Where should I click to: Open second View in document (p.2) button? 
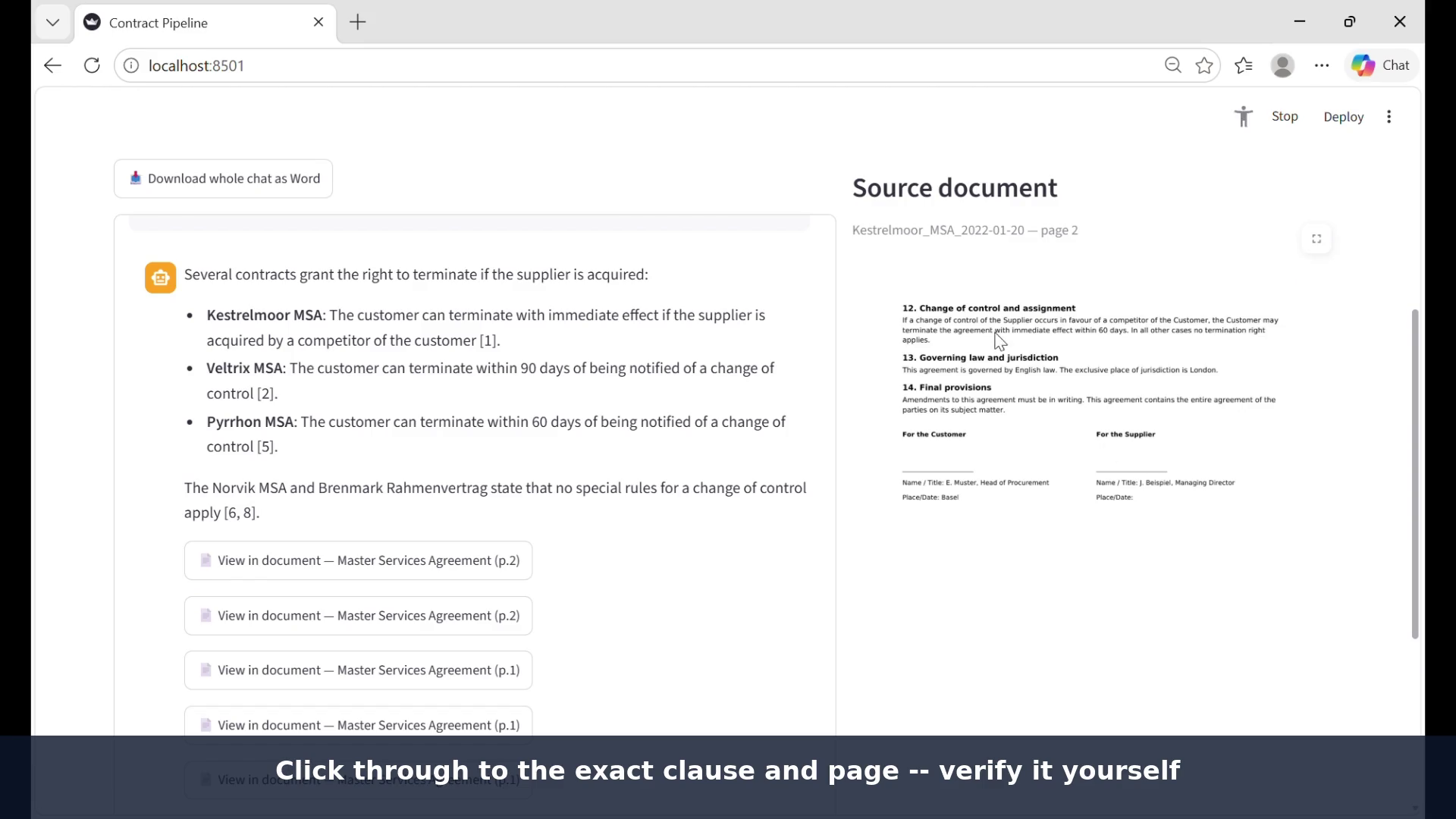tap(358, 615)
